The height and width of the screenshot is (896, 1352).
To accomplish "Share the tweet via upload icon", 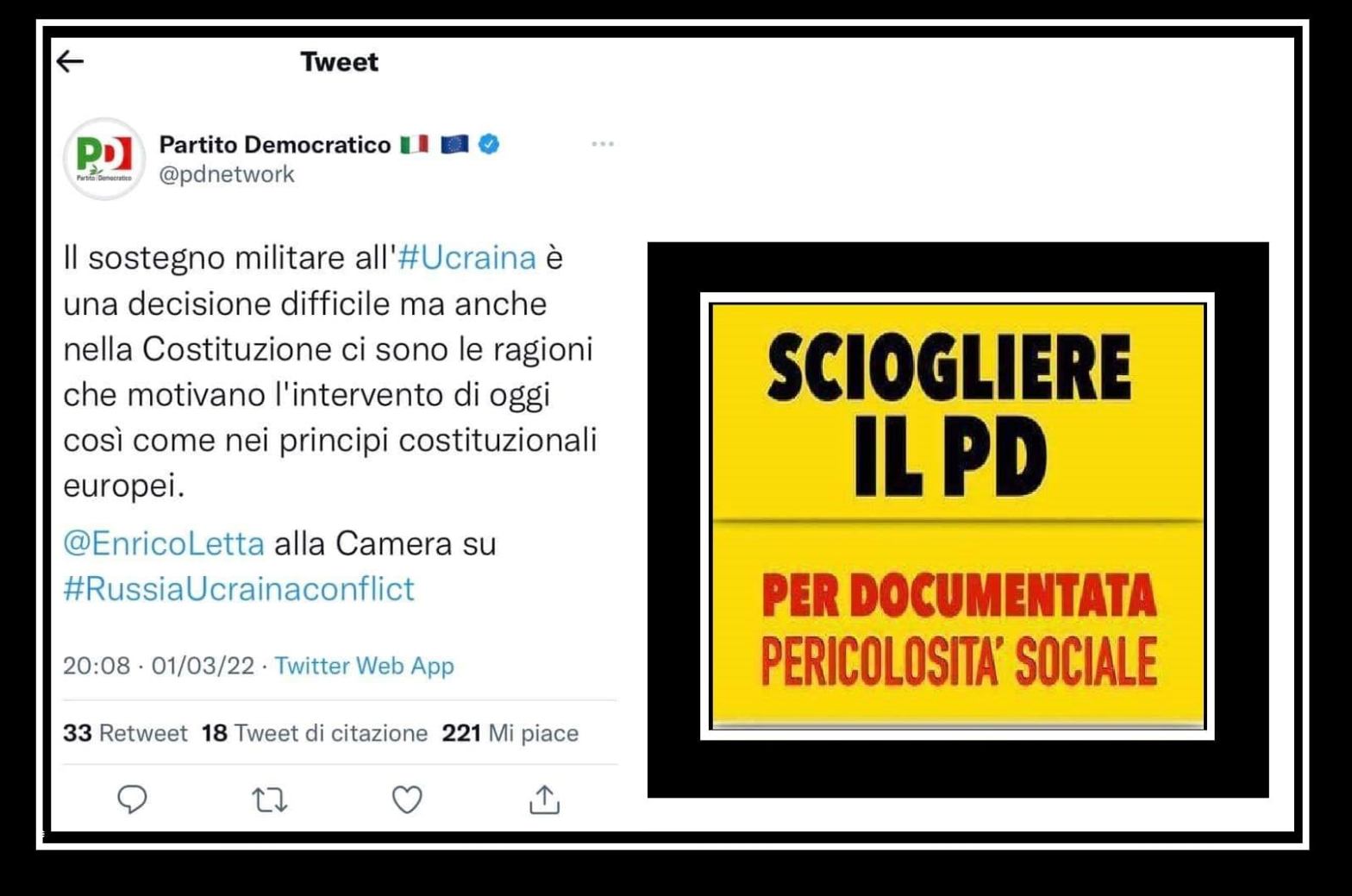I will click(x=544, y=799).
